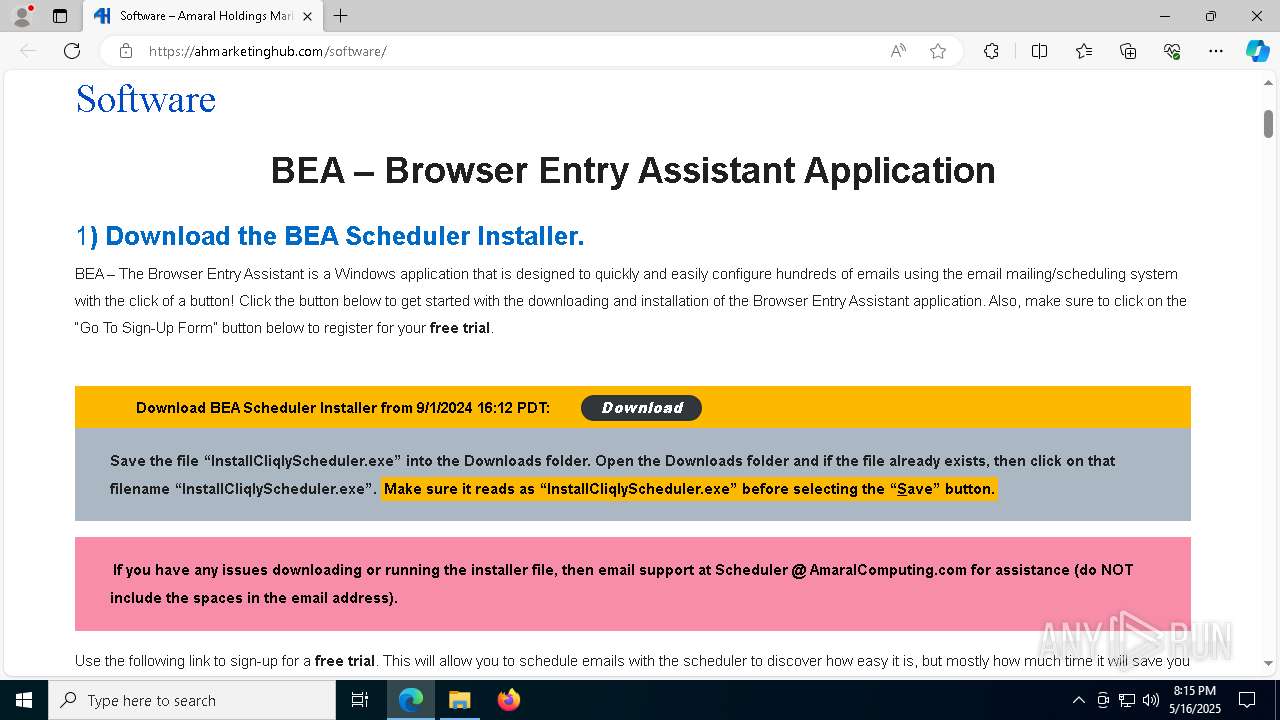Click the Download button for BEA installer
Screen dimensions: 1280x720
641,408
